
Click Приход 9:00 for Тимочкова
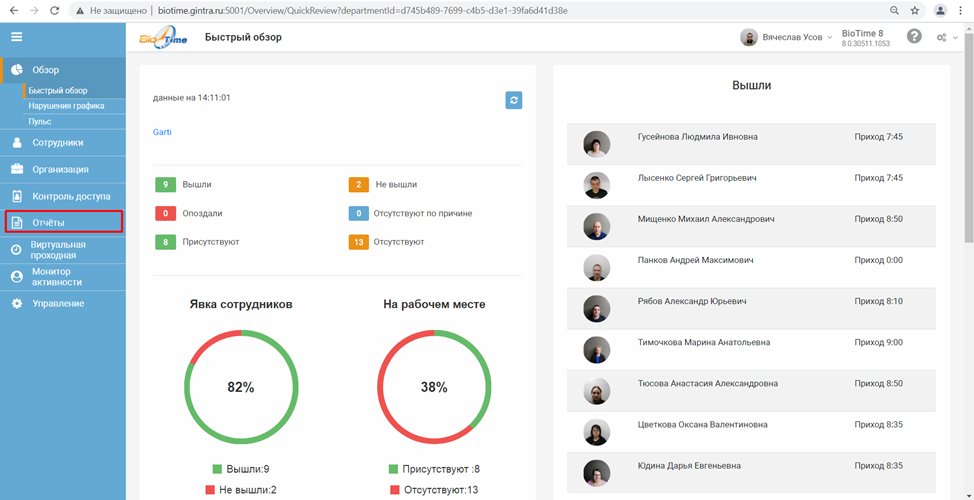click(x=879, y=342)
